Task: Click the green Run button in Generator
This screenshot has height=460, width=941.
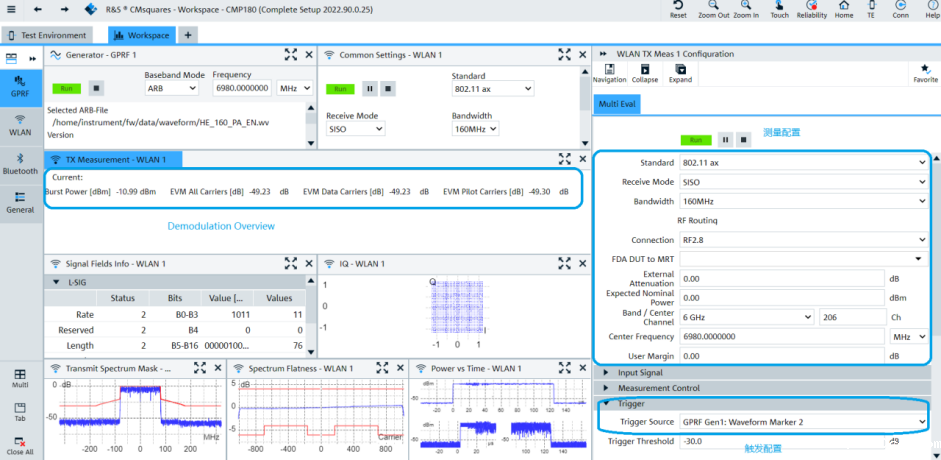Action: pyautogui.click(x=67, y=88)
